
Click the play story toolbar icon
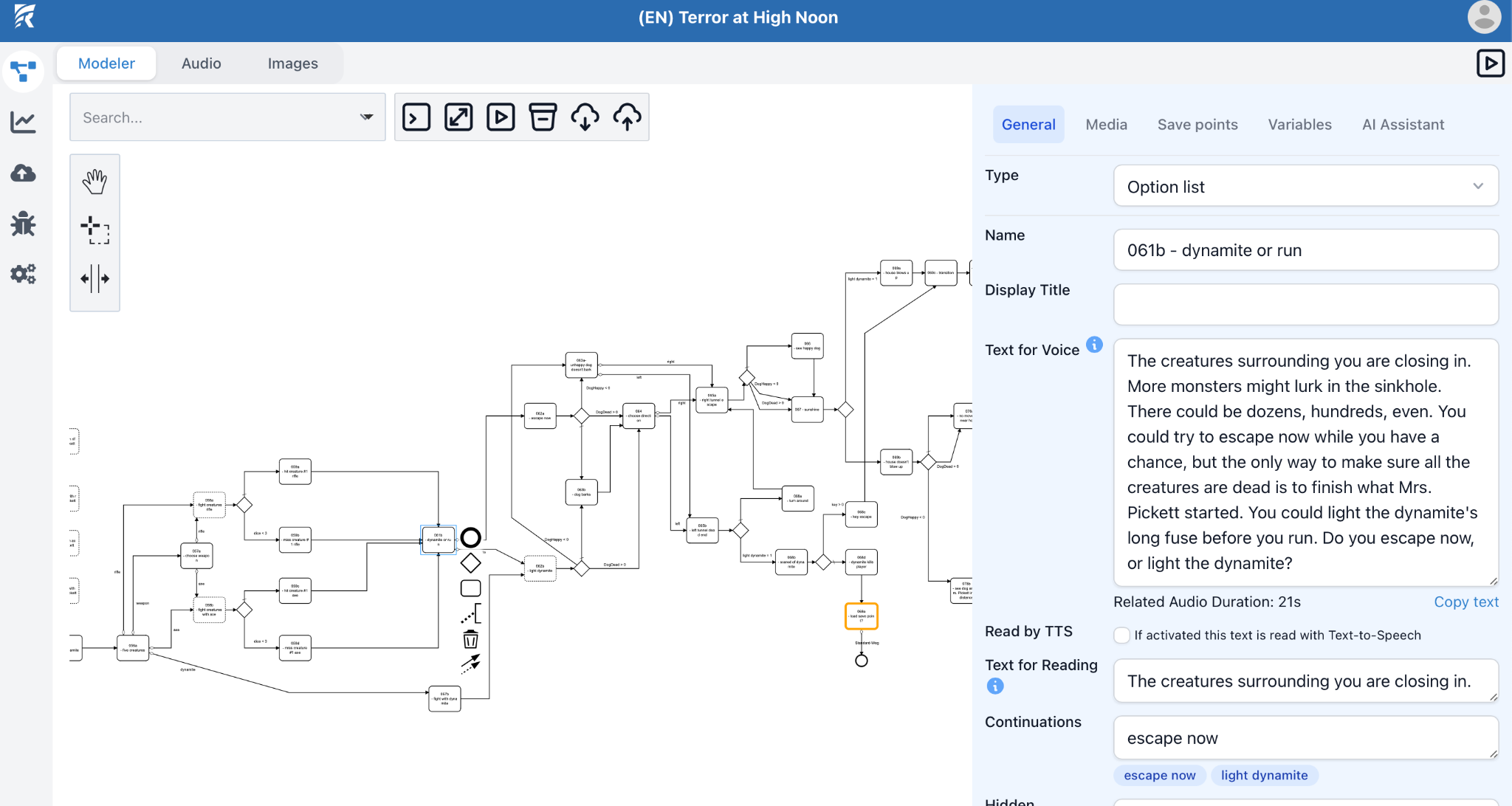(x=501, y=117)
